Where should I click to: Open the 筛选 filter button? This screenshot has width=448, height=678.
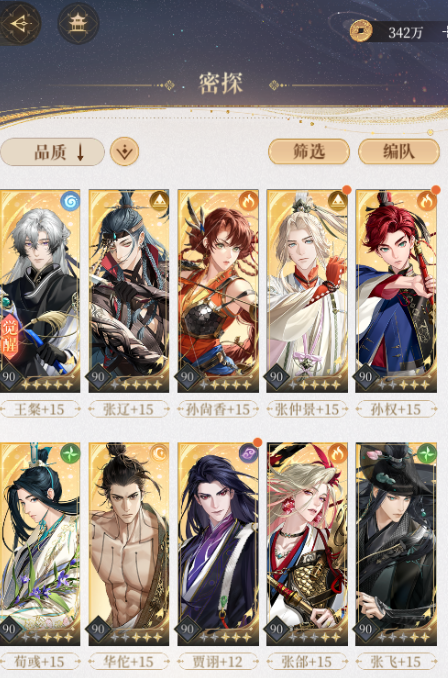(x=309, y=152)
